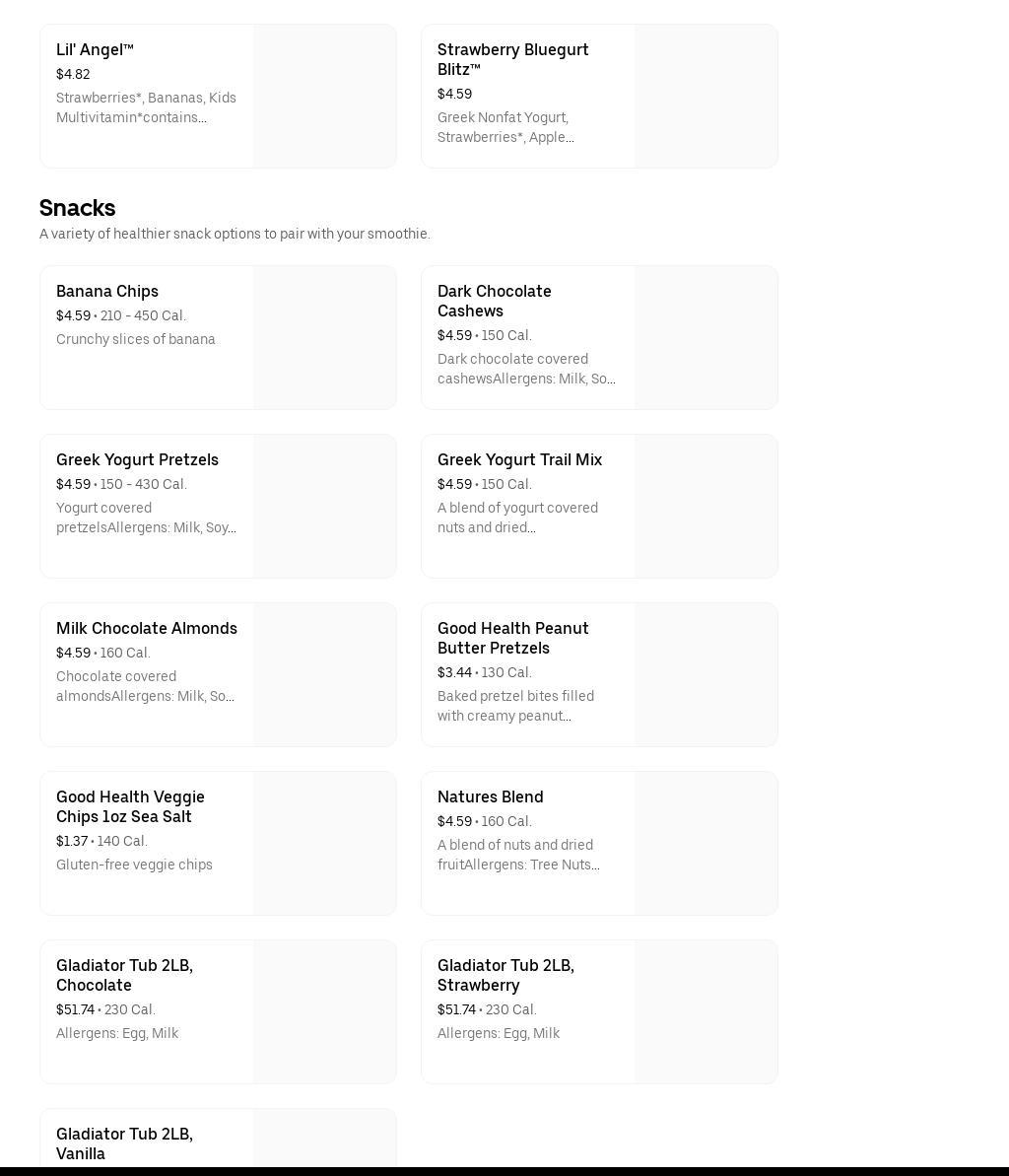Select Gladiator Tub 2LB, Chocolate title

pyautogui.click(x=124, y=975)
